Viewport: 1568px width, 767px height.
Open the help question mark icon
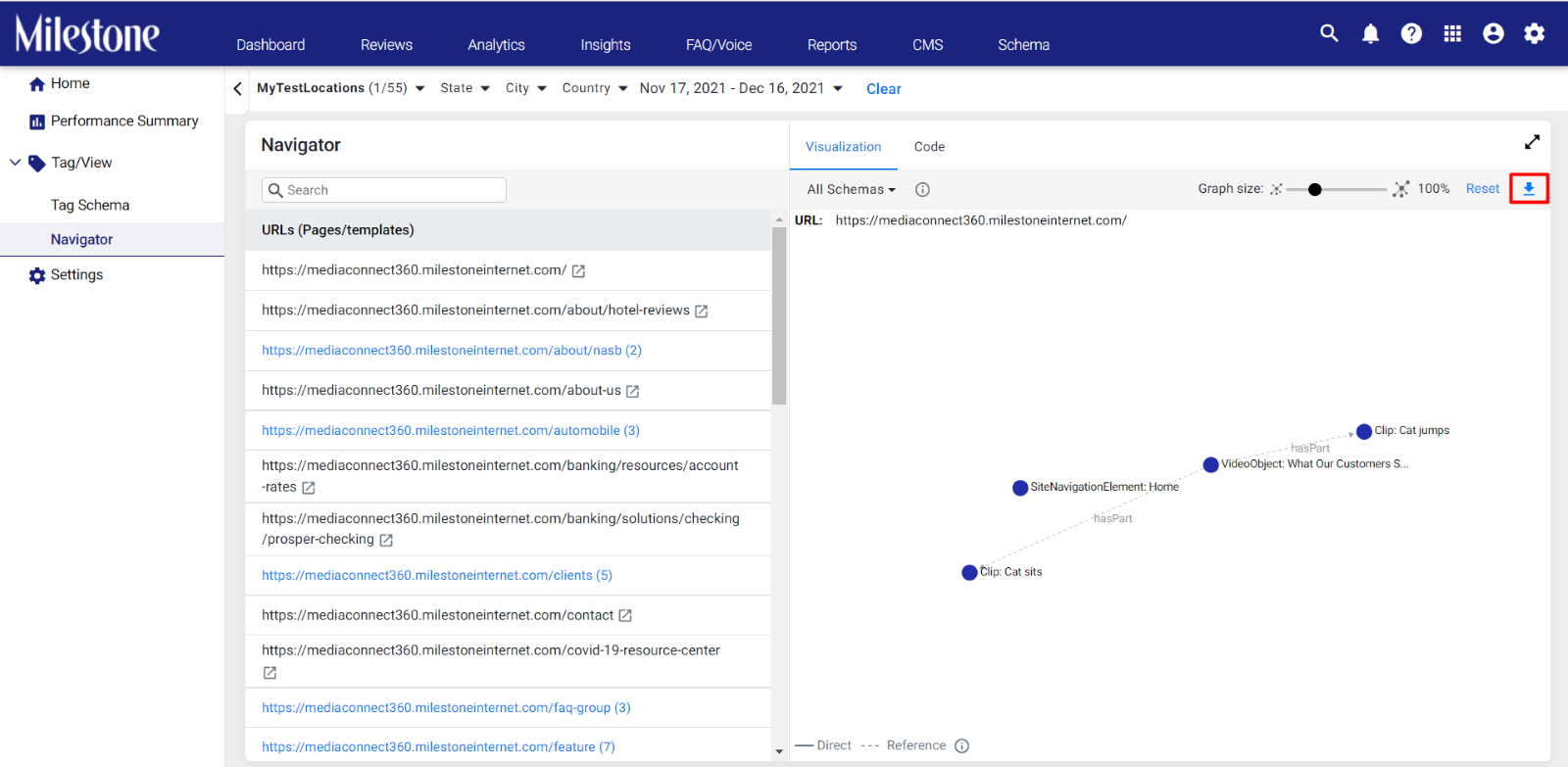click(x=1411, y=34)
